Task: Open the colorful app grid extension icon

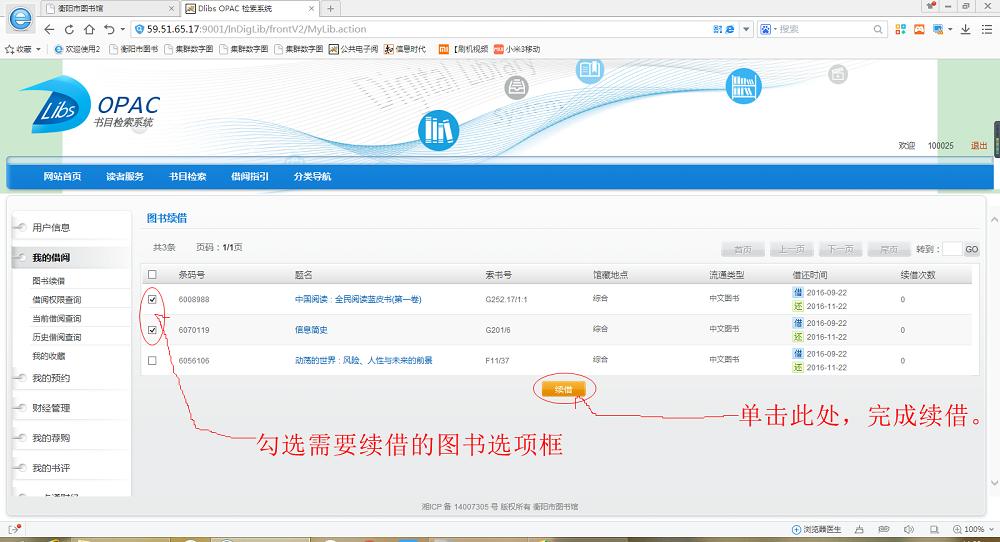Action: point(901,29)
